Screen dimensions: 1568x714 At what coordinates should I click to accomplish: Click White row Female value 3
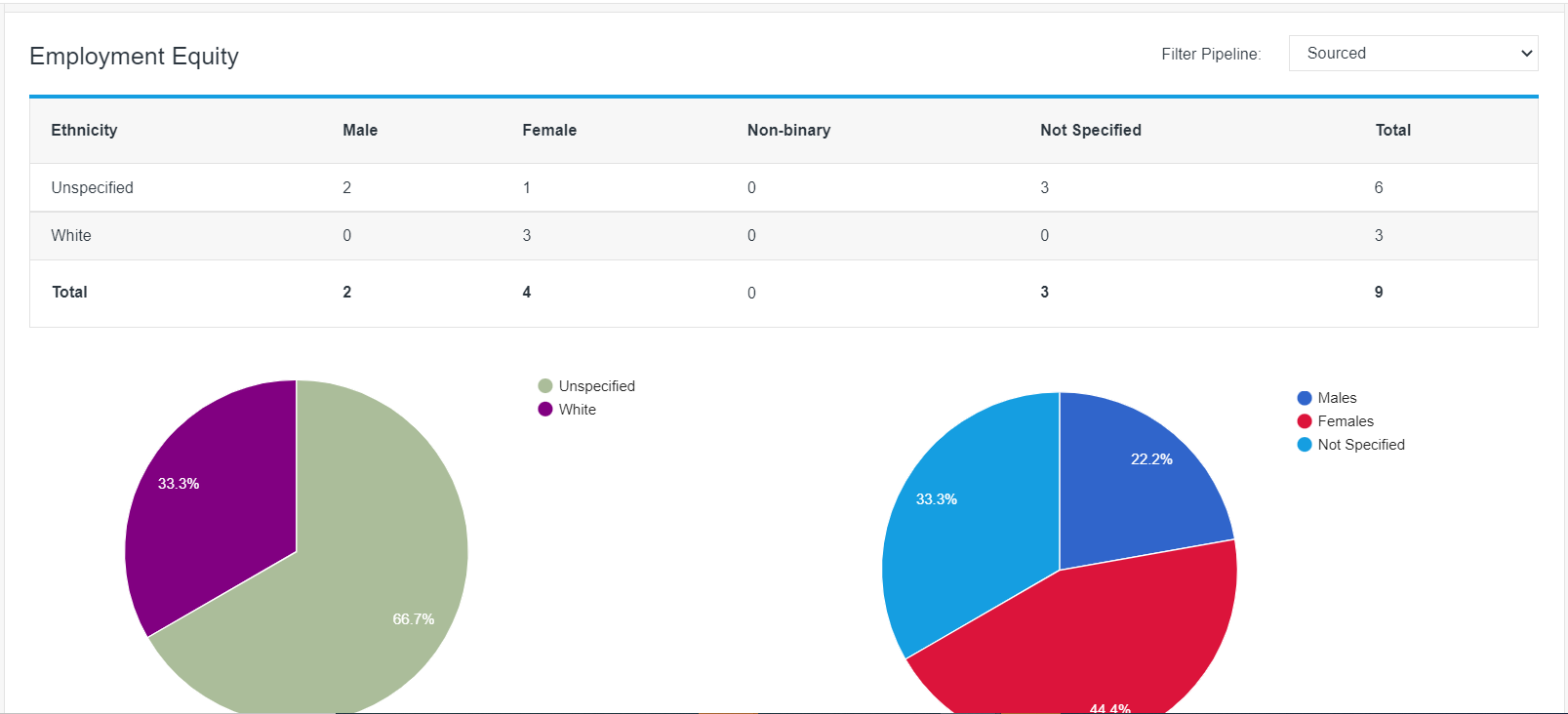[x=527, y=235]
